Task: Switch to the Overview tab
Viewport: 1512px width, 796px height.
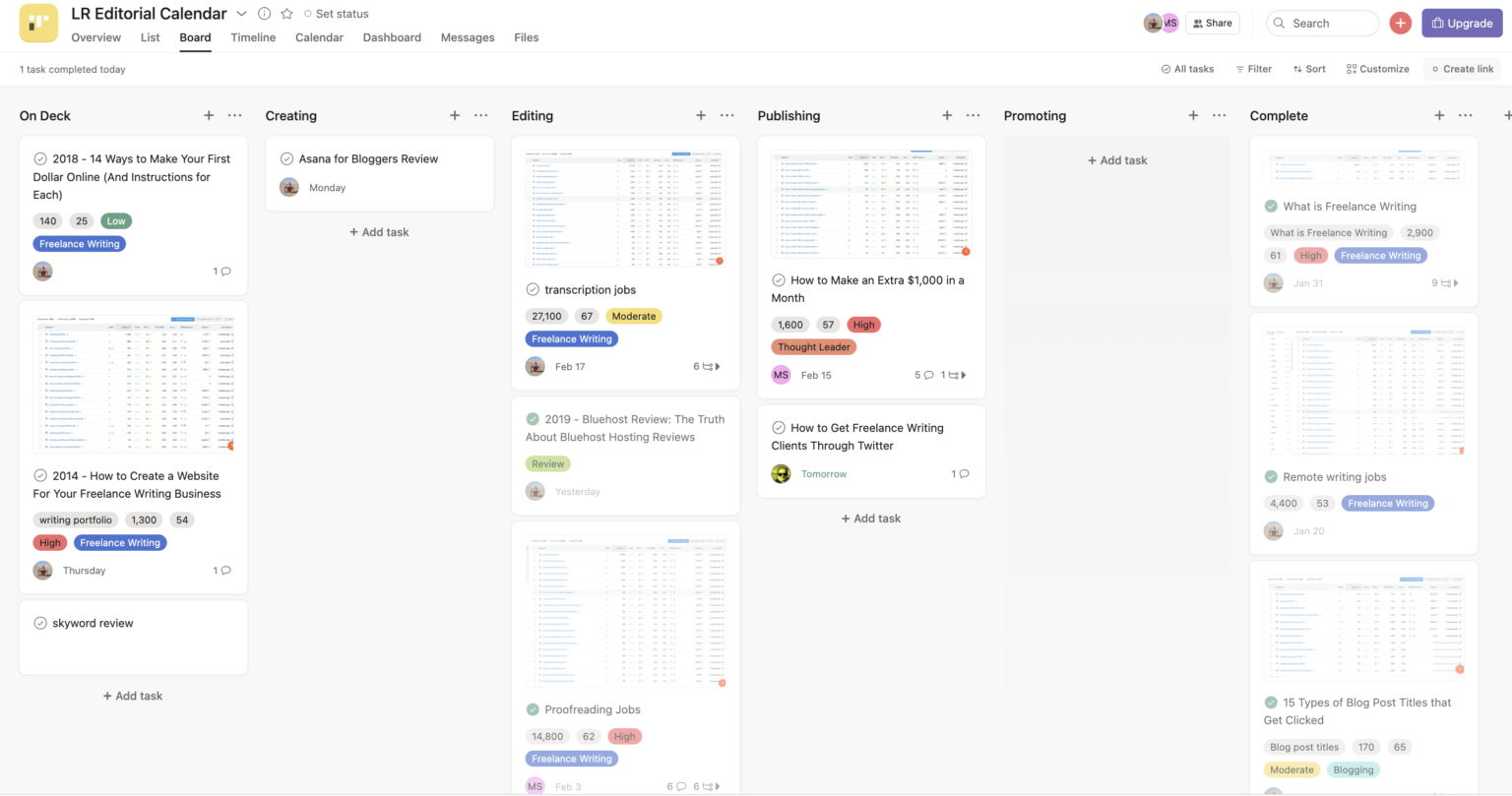Action: click(96, 37)
